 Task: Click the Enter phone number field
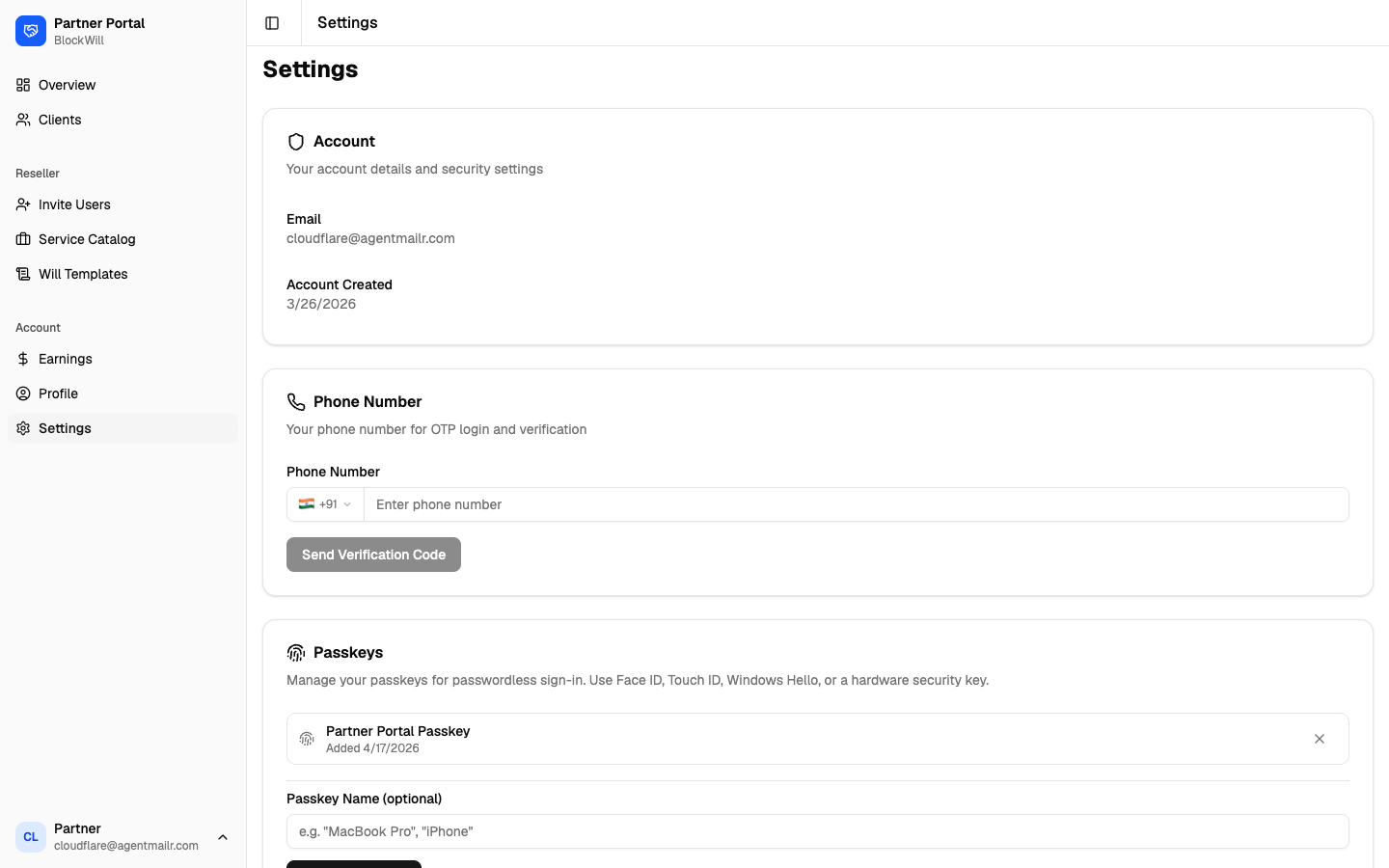[857, 504]
